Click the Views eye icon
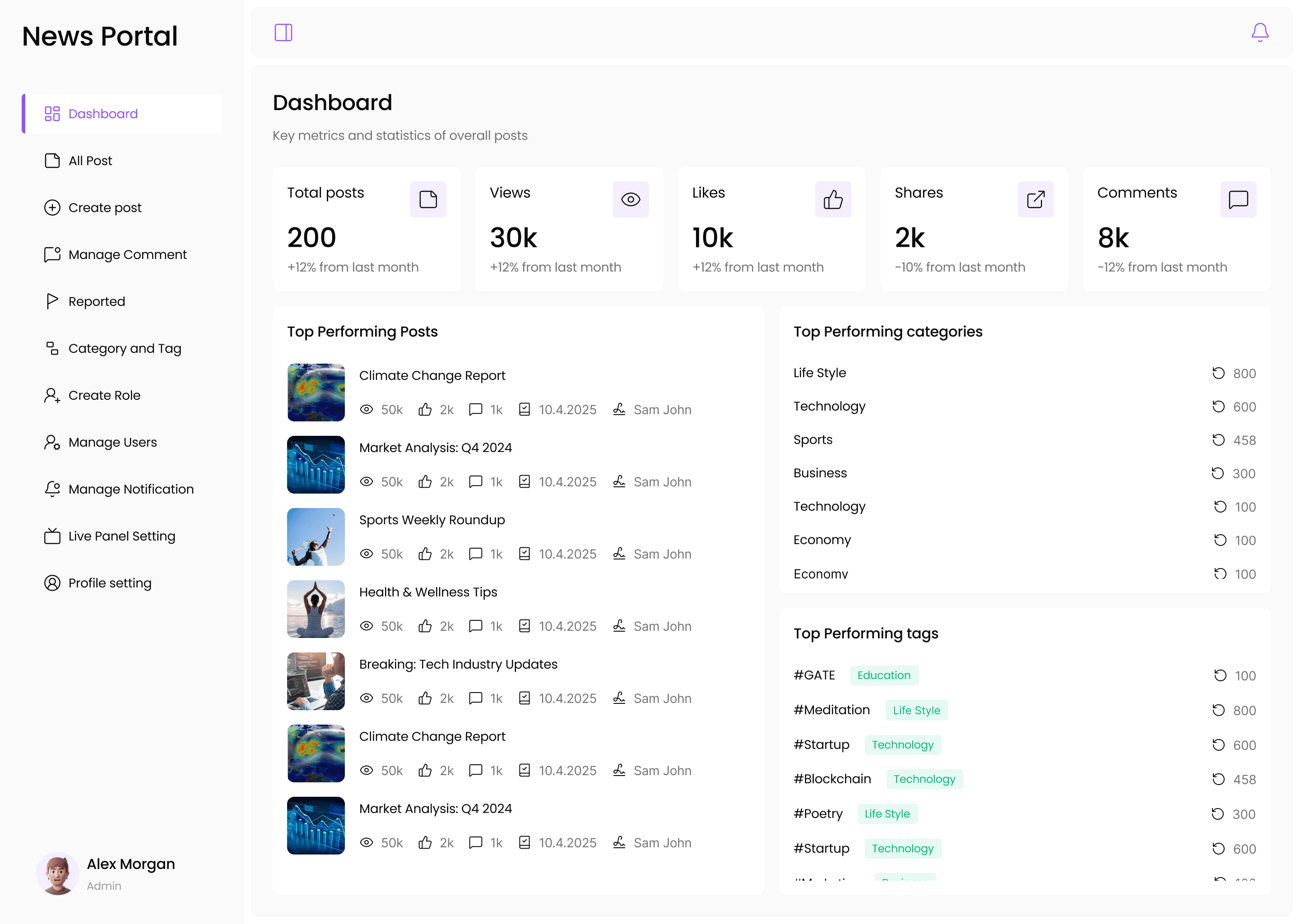The height and width of the screenshot is (924, 1300). (x=630, y=199)
